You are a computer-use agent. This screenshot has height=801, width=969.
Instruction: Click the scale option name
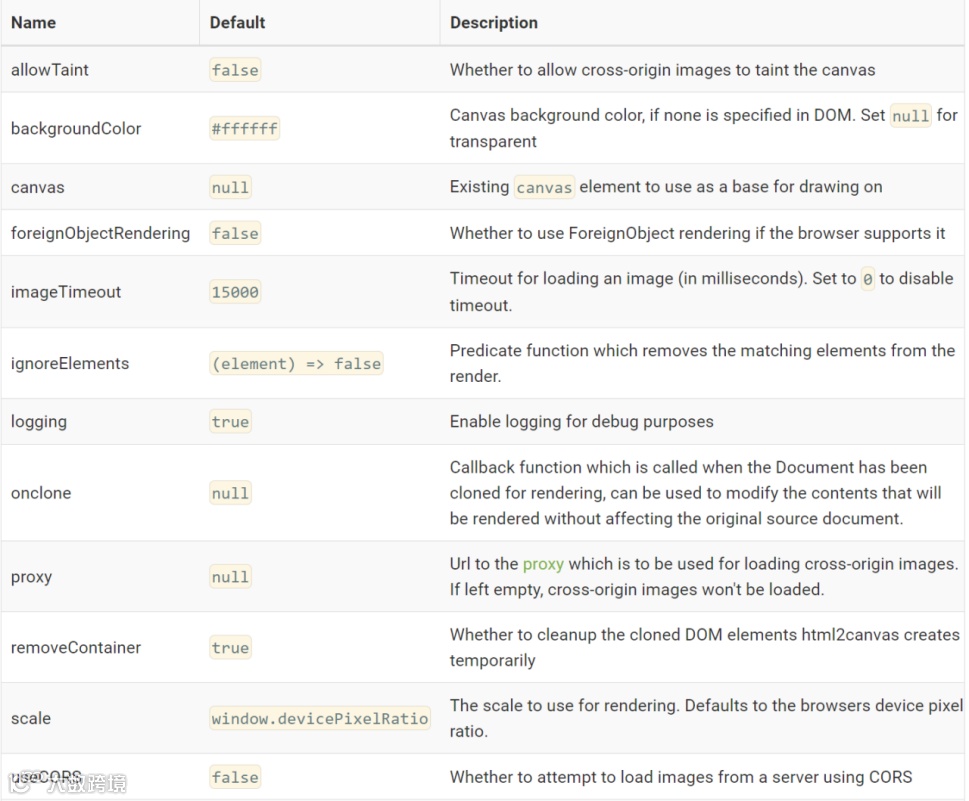tap(31, 718)
